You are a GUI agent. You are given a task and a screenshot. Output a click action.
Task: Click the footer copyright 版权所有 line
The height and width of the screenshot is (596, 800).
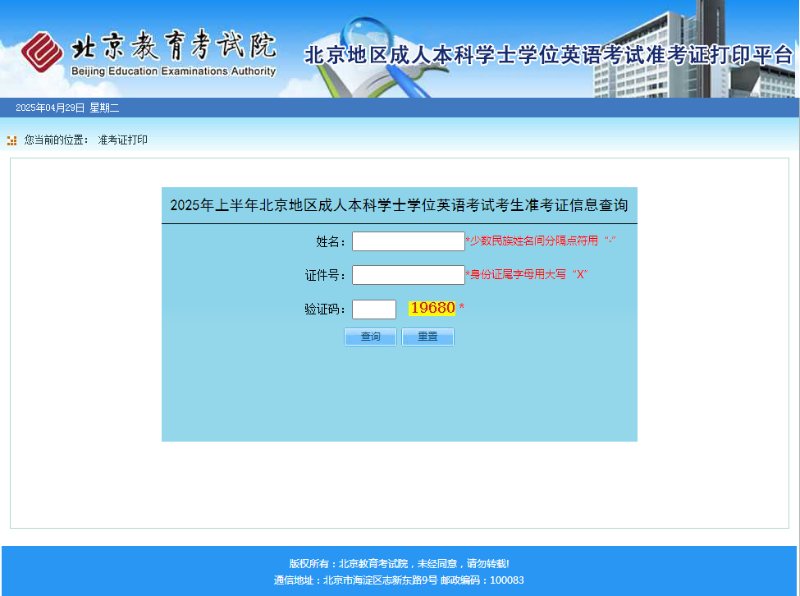click(x=399, y=564)
